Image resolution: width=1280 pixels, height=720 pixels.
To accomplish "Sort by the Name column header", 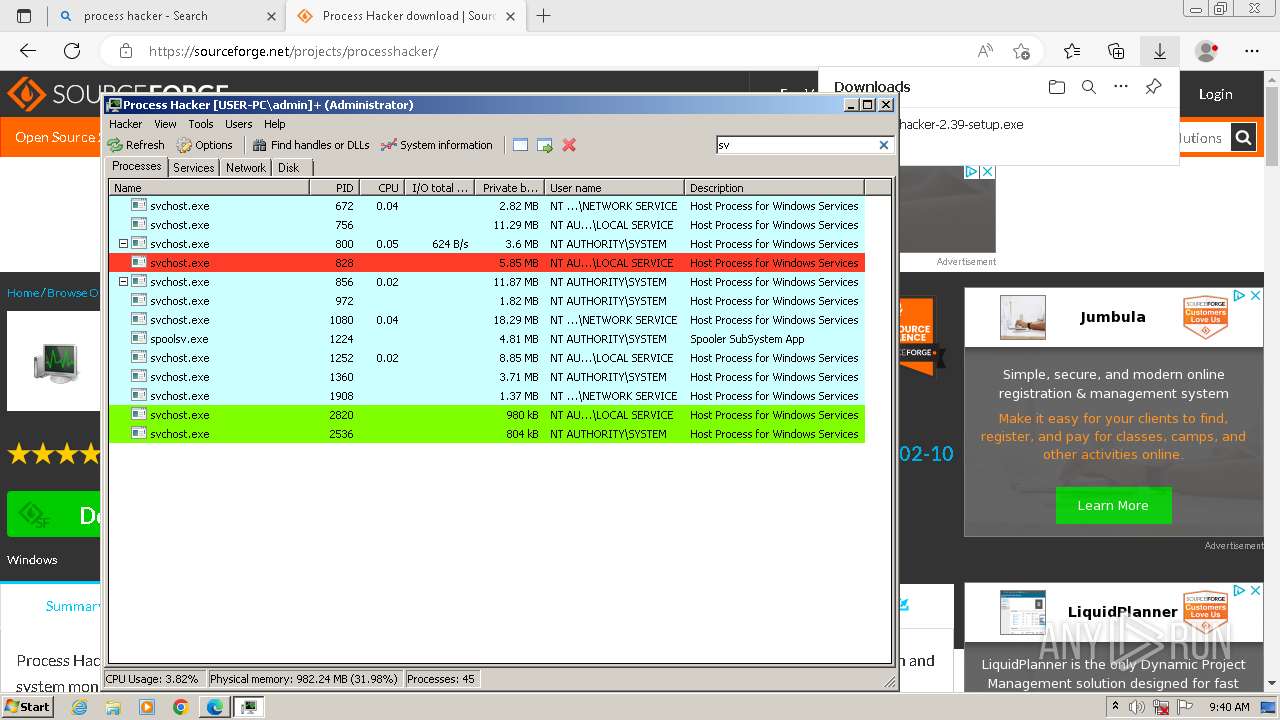I will tap(209, 188).
